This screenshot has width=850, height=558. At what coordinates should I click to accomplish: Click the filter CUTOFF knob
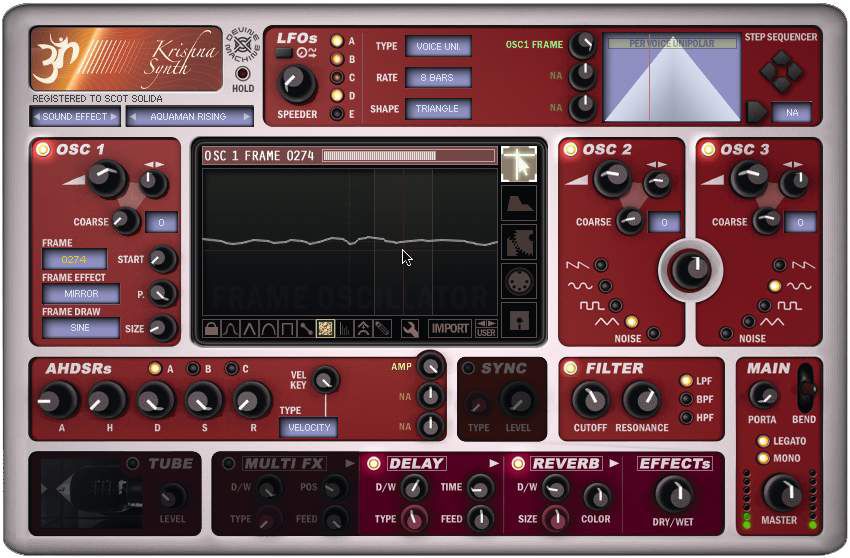point(591,400)
